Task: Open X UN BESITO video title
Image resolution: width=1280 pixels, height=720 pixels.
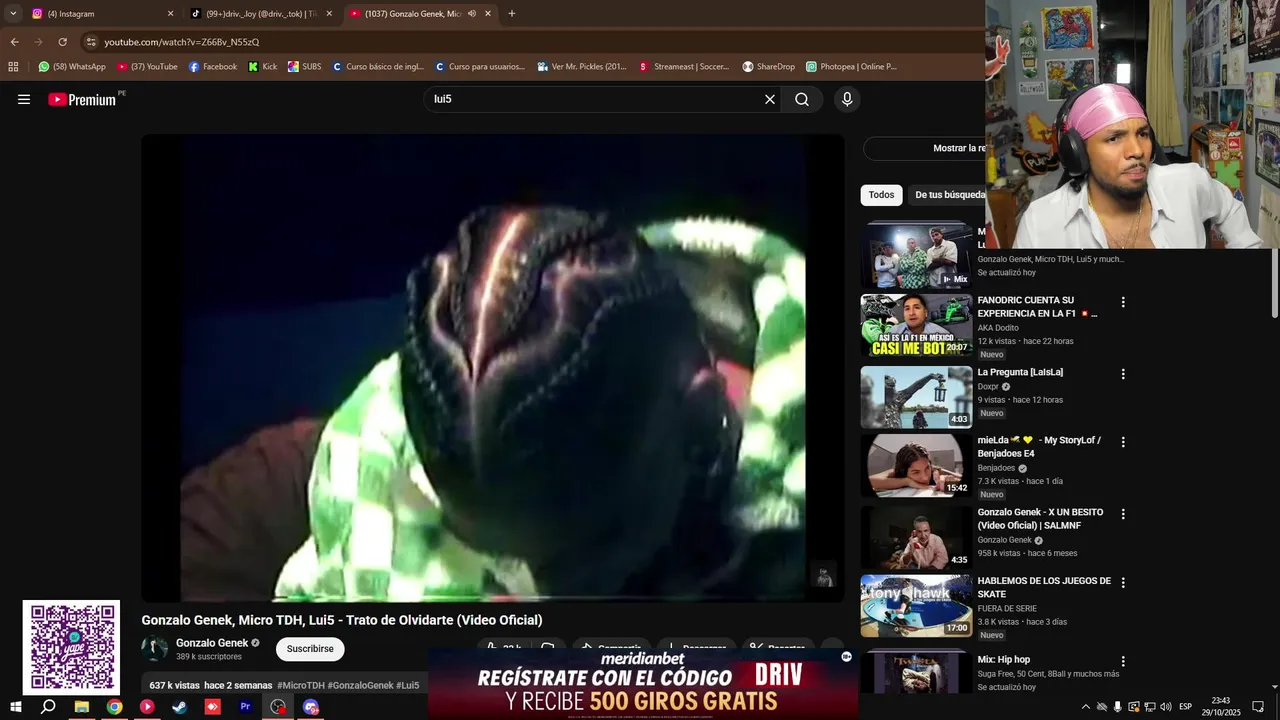Action: click(1040, 519)
